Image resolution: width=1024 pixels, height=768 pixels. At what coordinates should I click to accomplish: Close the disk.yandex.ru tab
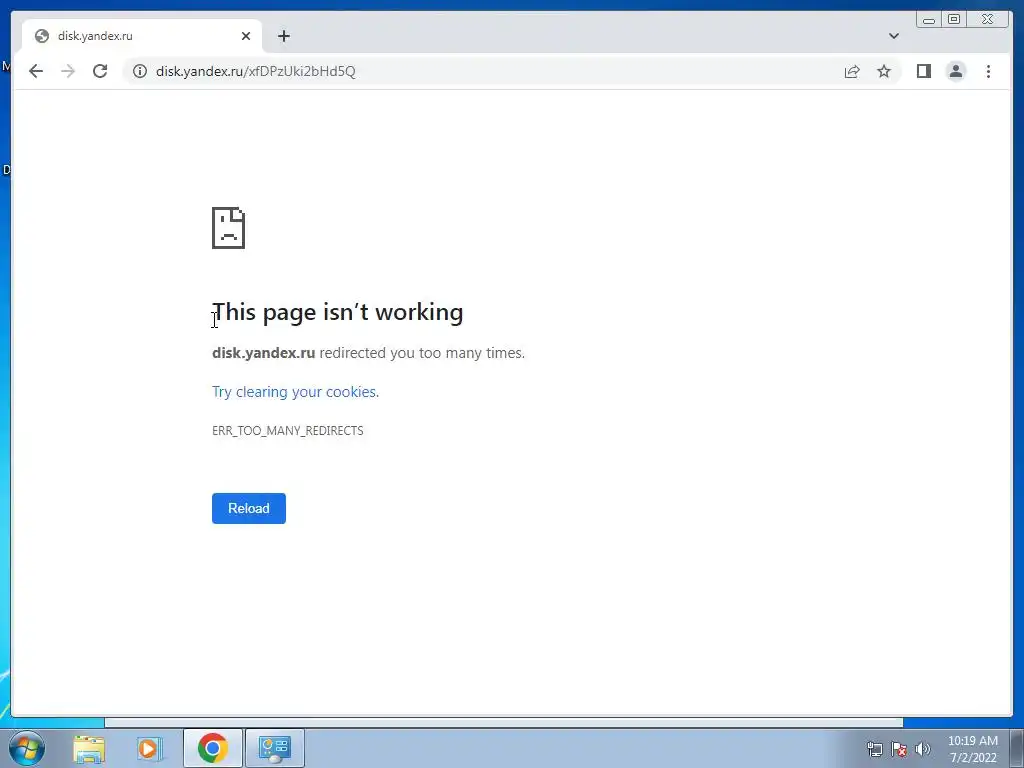(x=246, y=36)
